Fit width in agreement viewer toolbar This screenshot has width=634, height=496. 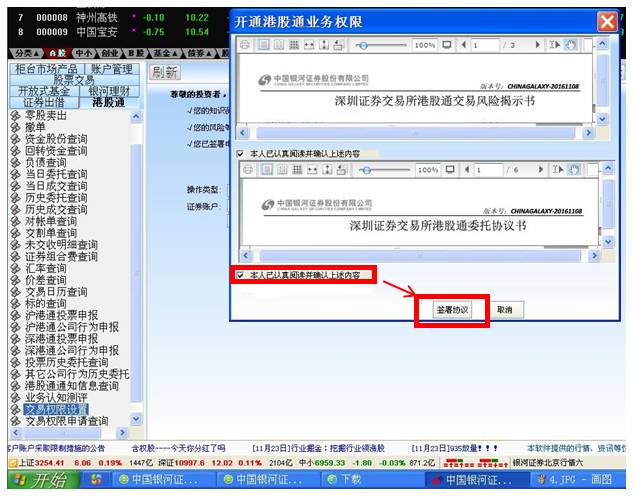tap(312, 170)
